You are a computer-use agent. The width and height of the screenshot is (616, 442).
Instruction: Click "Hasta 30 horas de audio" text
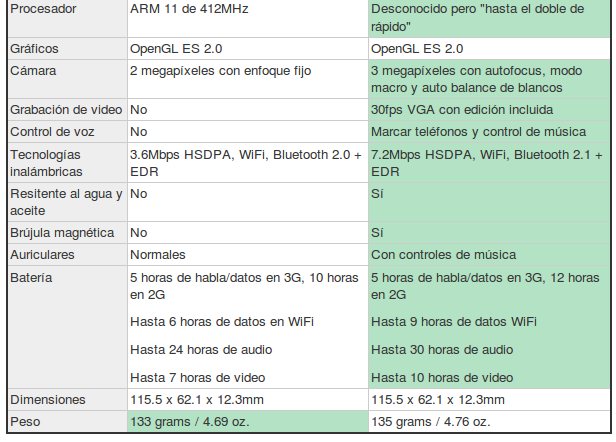tap(441, 349)
